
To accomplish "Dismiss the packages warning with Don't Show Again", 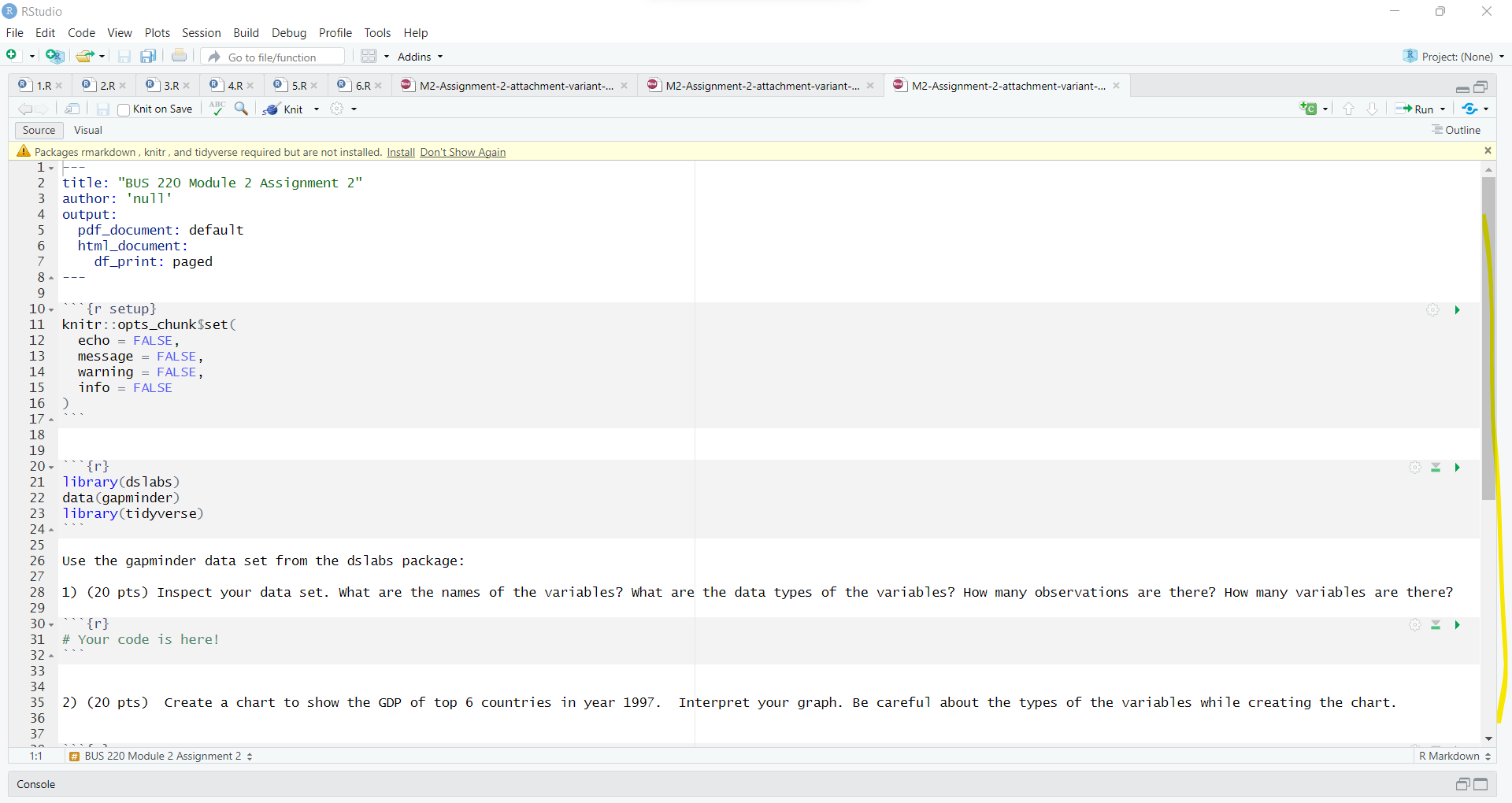I will click(x=463, y=152).
